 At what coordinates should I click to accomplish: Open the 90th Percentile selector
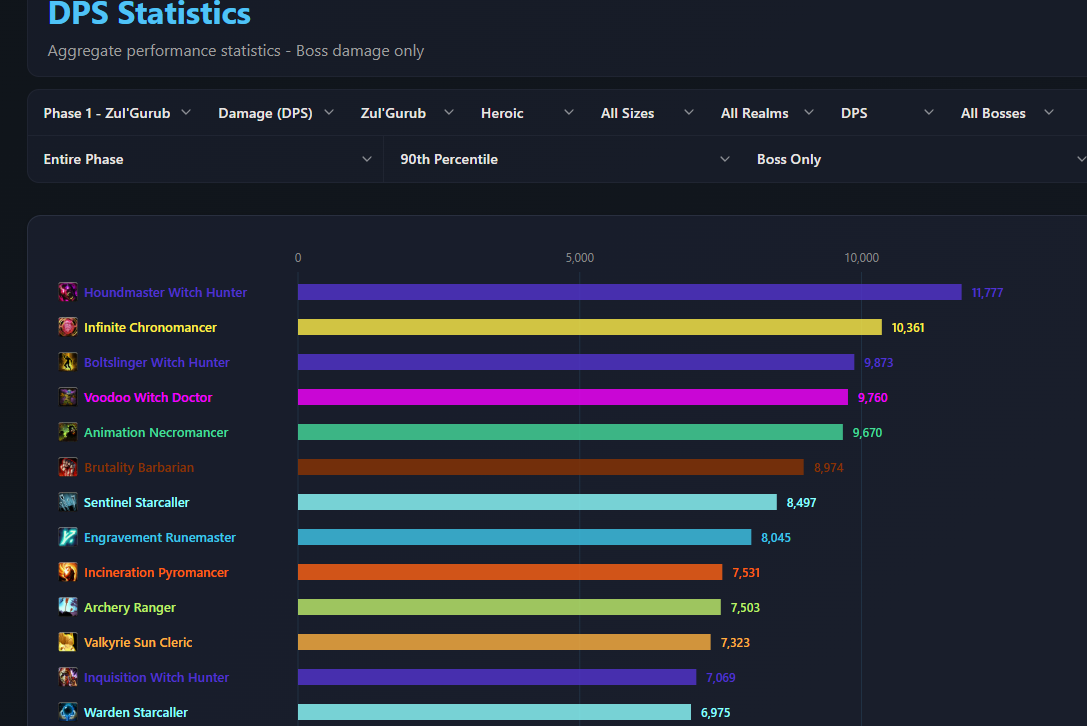[564, 159]
